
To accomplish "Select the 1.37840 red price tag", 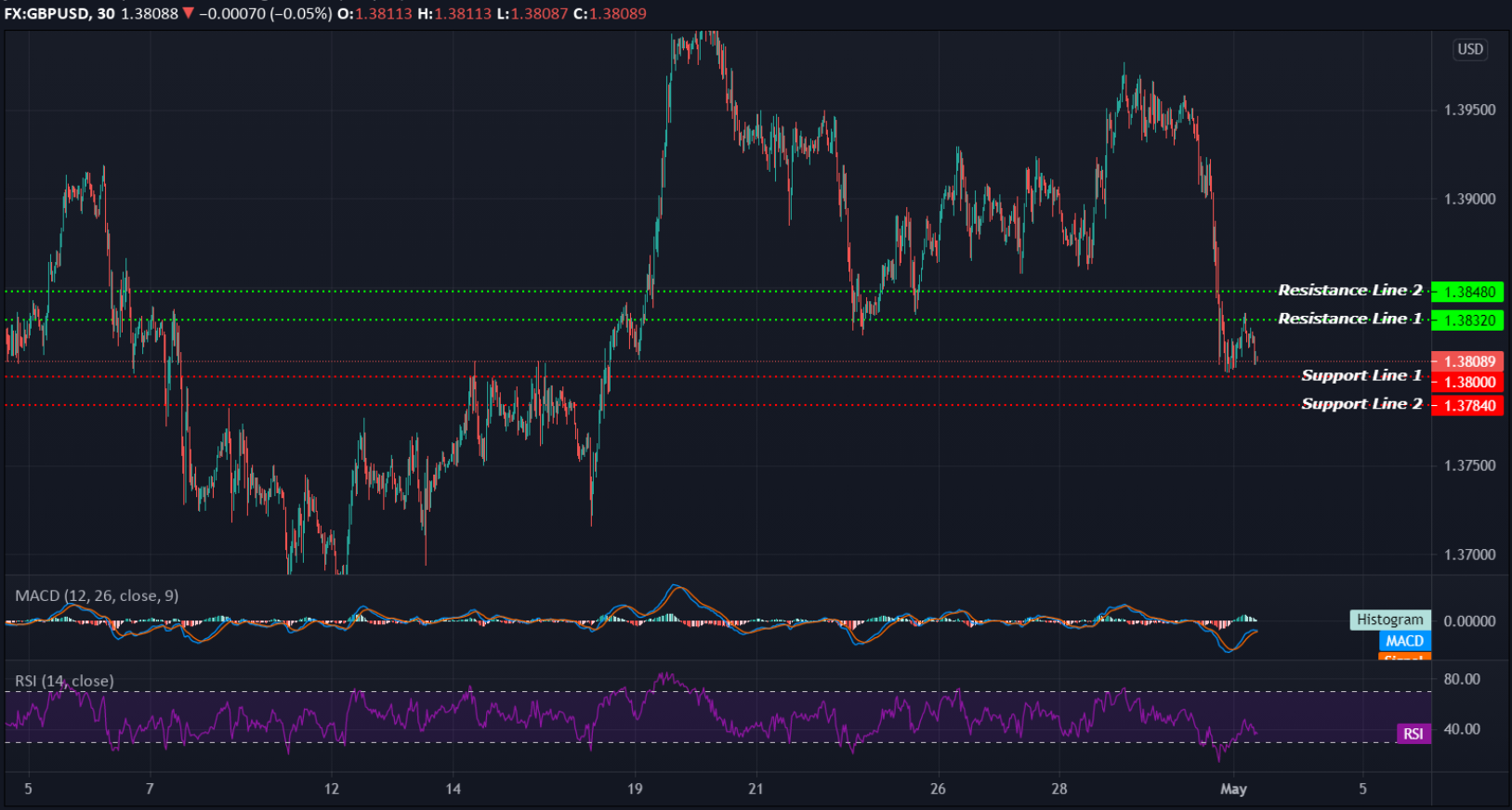I will point(1467,406).
